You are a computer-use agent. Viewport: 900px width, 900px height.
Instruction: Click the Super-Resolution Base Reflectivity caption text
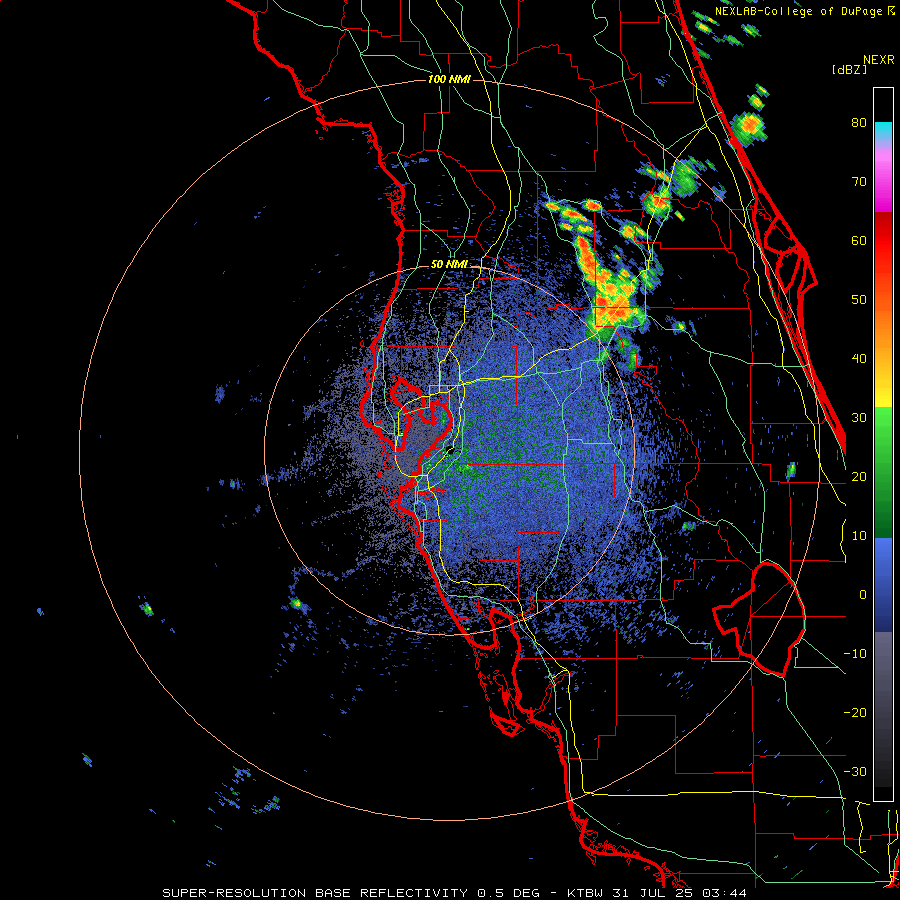coord(314,893)
